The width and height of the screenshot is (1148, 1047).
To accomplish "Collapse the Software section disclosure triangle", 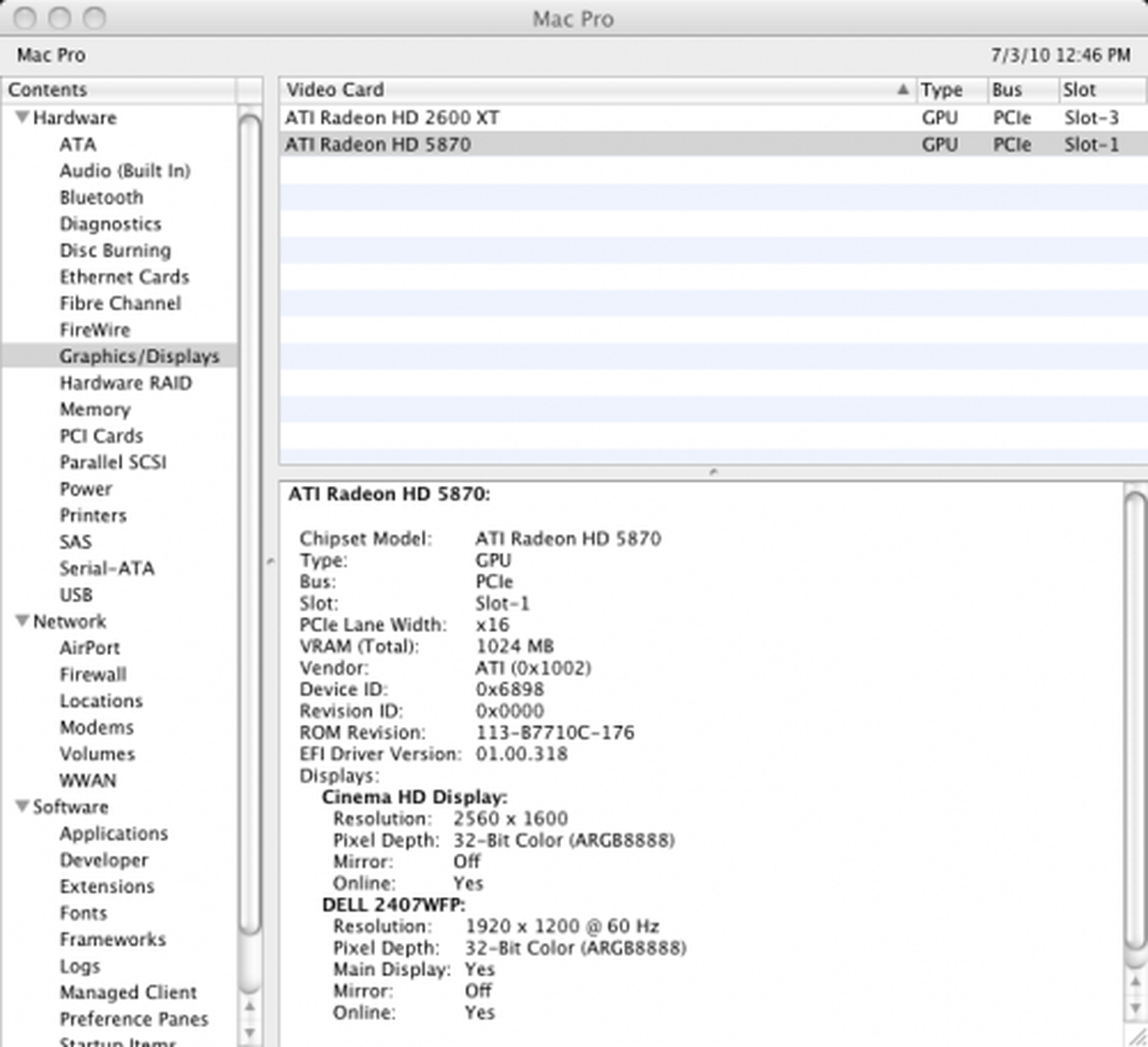I will coord(24,807).
